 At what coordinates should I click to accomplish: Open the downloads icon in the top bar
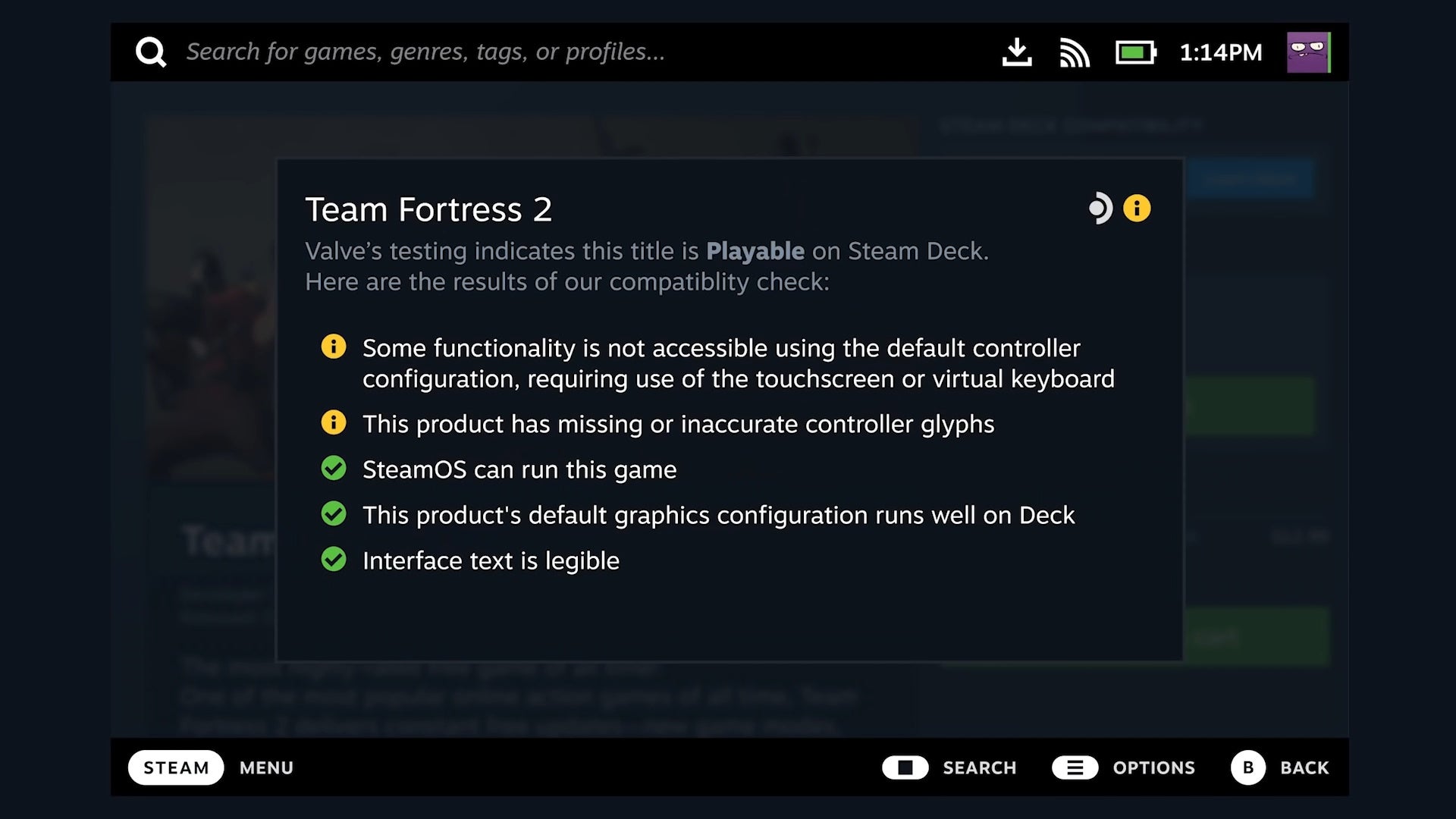(1017, 52)
